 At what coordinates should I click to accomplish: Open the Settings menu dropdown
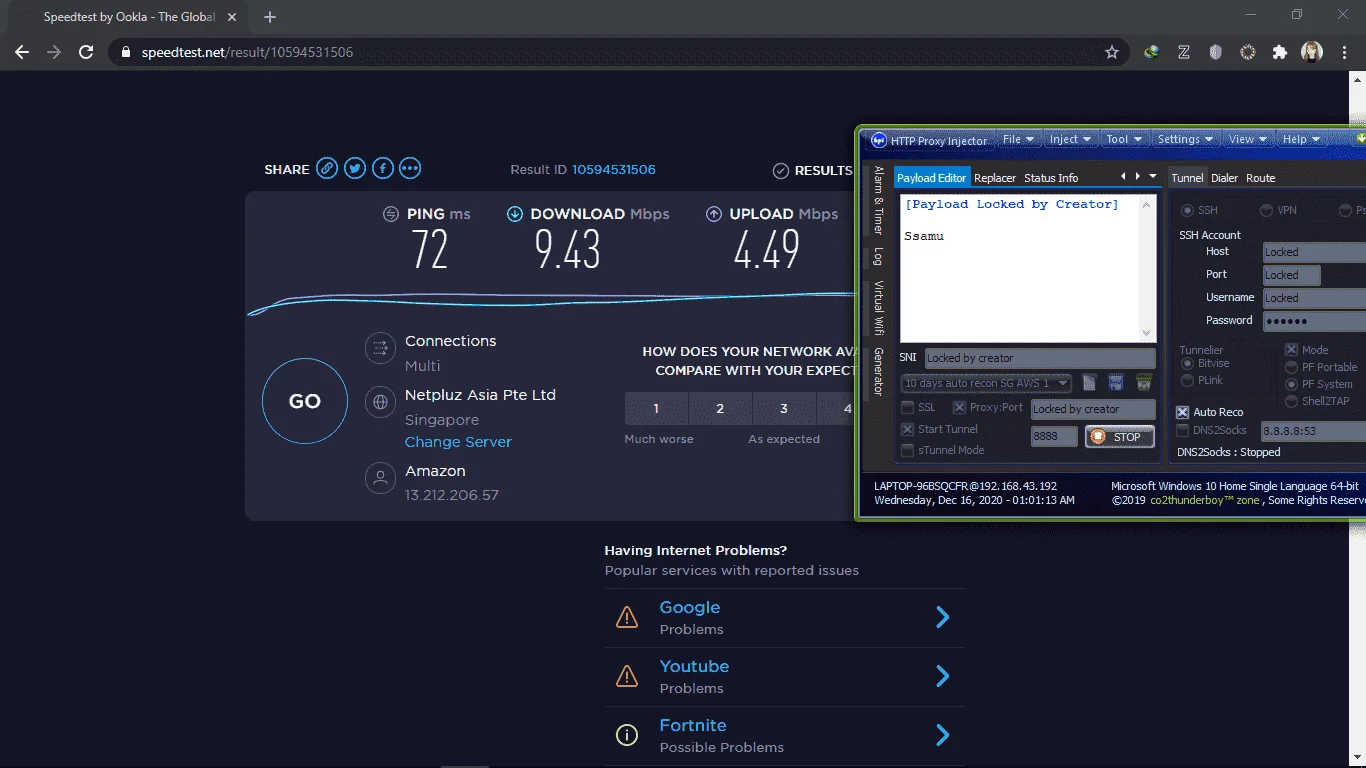click(x=1185, y=139)
